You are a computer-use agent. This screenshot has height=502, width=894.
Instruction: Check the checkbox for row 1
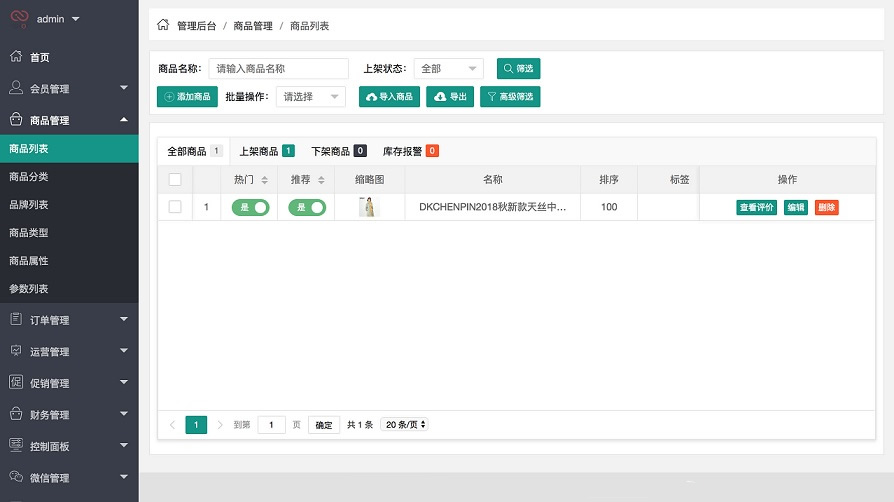tap(175, 207)
